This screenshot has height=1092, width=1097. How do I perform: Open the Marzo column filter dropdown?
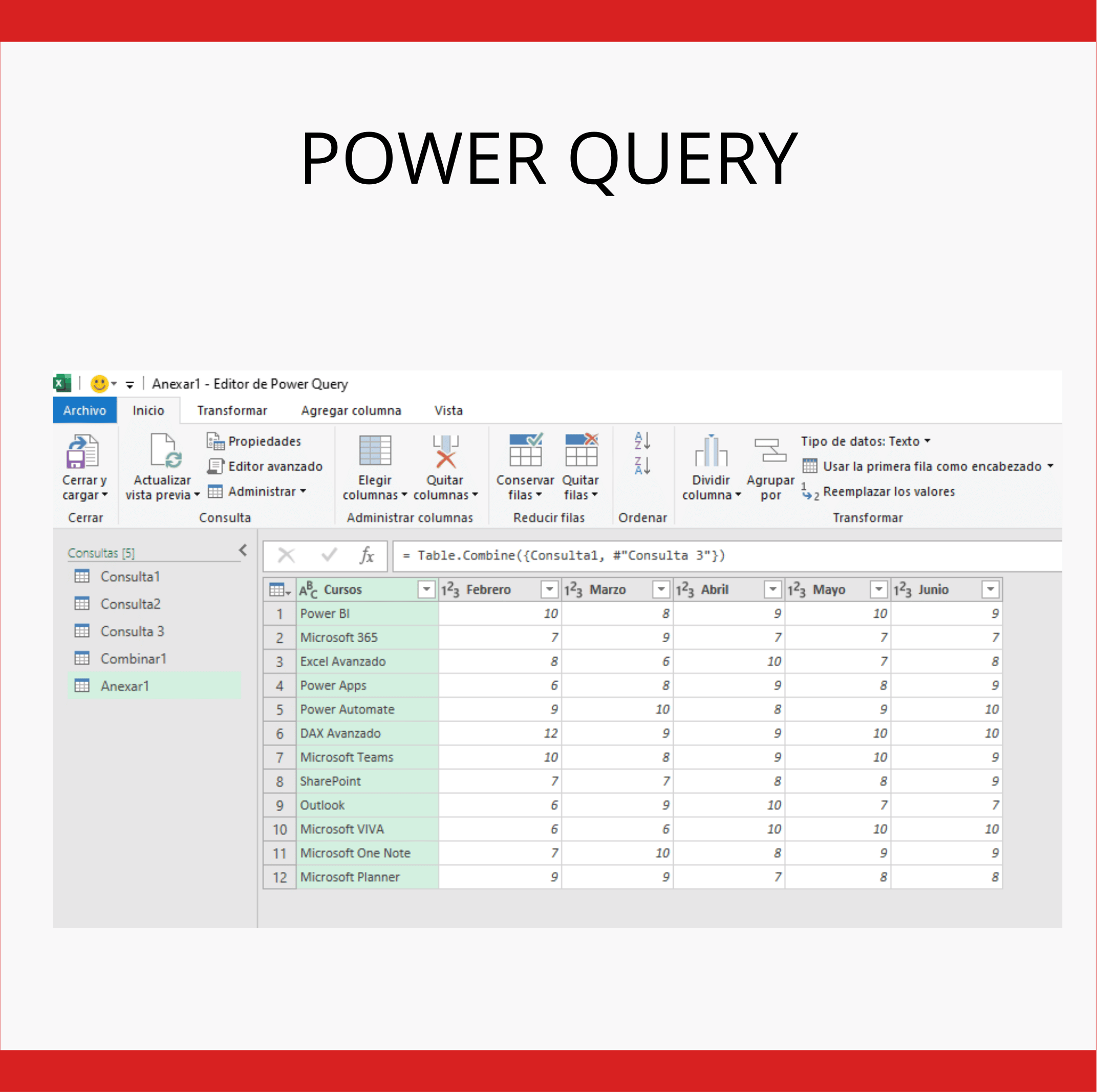(661, 589)
